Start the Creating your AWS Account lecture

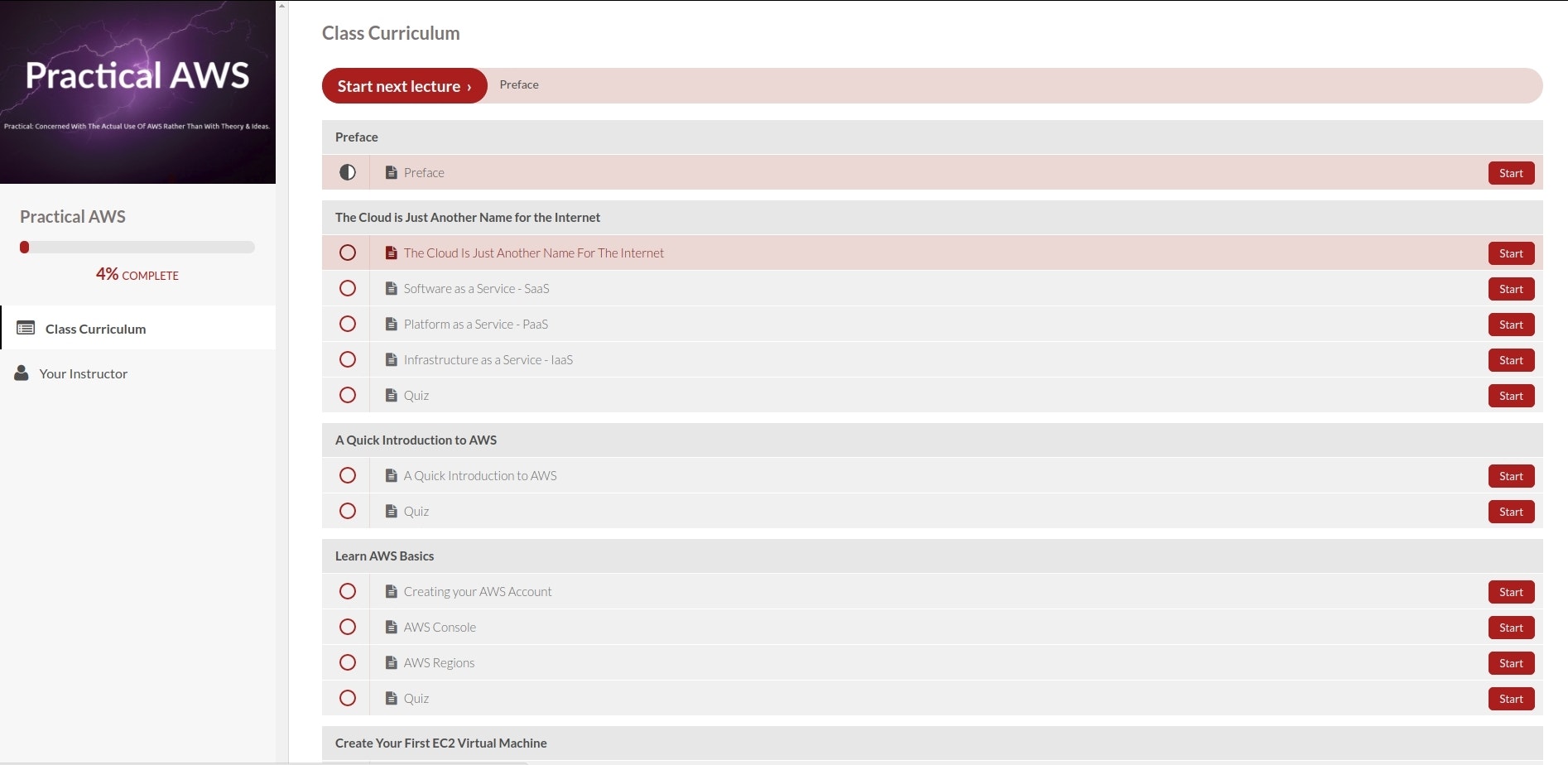(1511, 592)
